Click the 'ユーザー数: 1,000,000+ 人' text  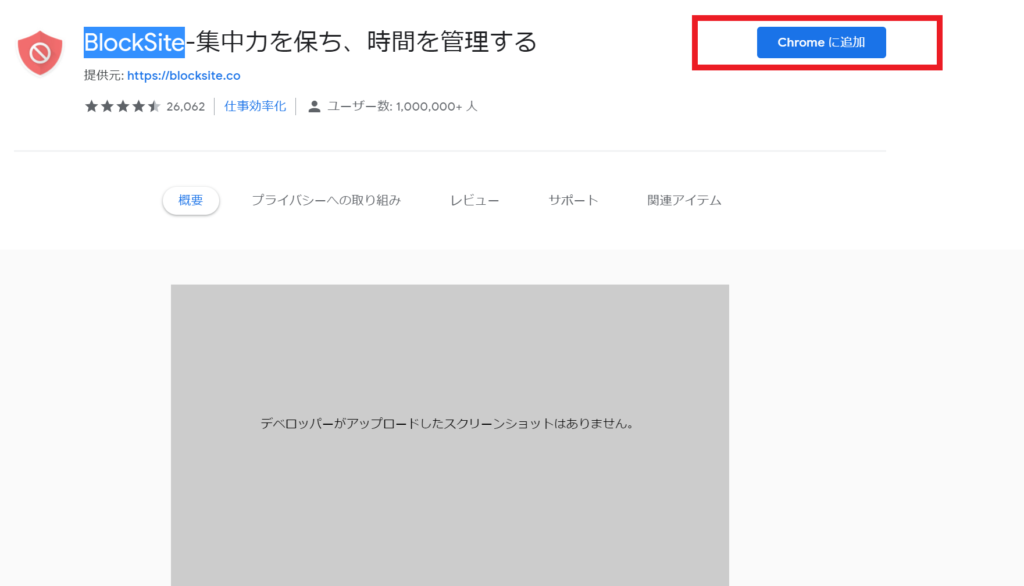coord(402,106)
